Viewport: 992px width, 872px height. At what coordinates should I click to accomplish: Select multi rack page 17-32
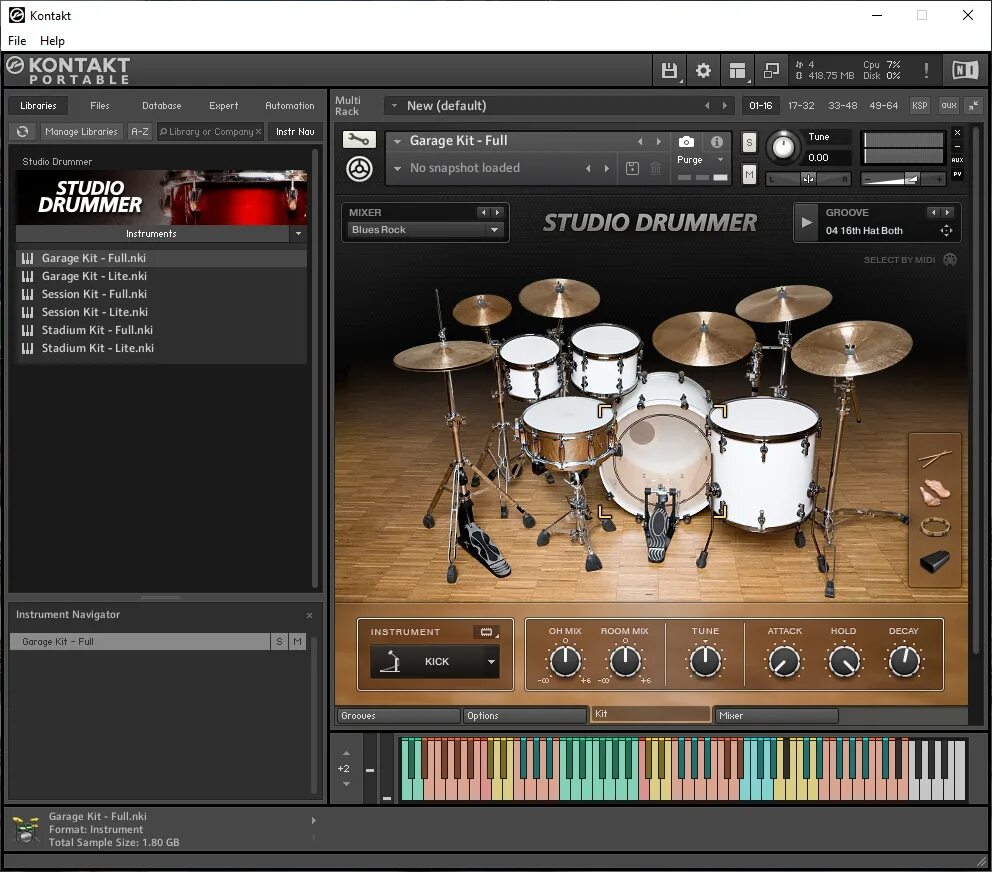(801, 106)
